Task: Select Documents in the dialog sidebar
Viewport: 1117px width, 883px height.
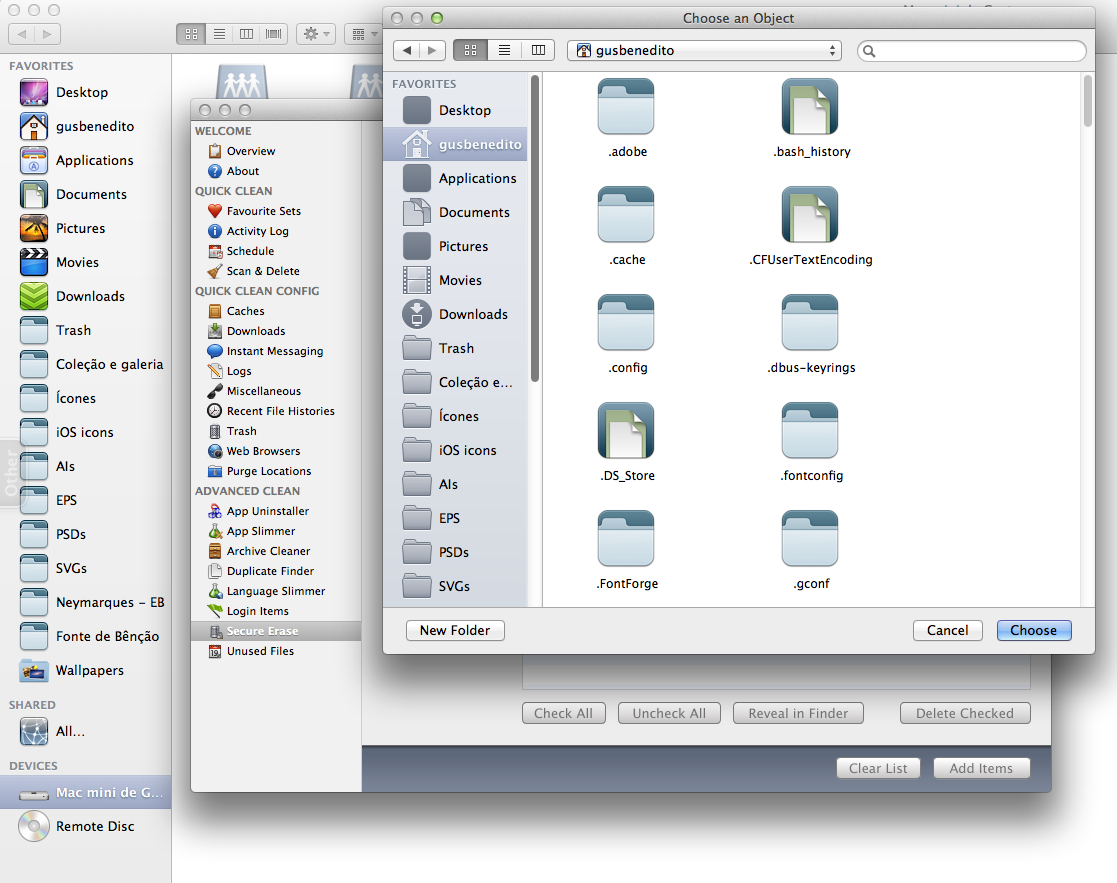Action: 456,212
